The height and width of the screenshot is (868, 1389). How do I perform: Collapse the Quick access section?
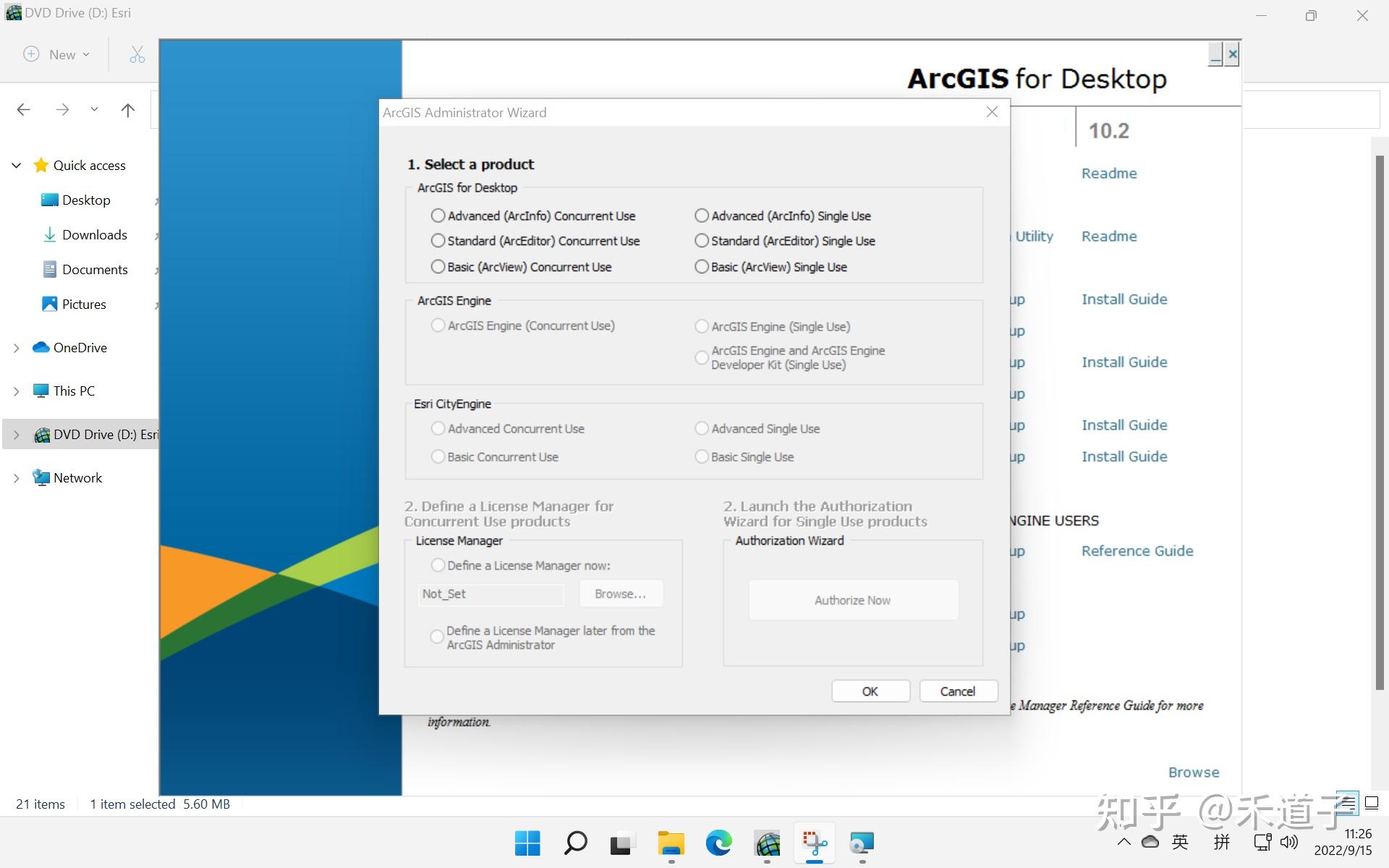tap(16, 165)
